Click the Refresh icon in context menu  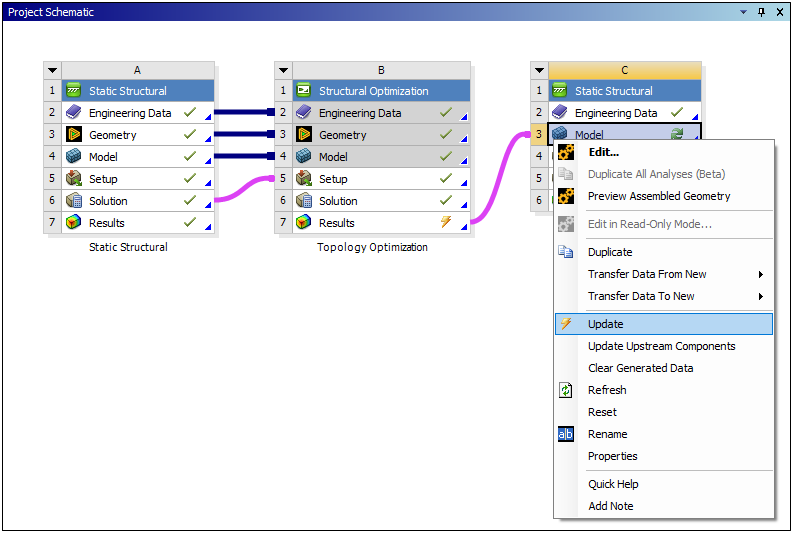point(566,390)
